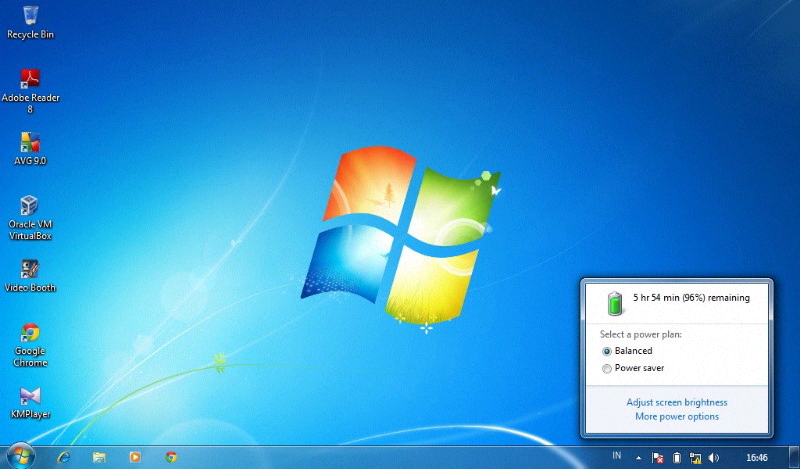
Task: Select the Adobe Reader 8 desktop shortcut
Action: [30, 91]
